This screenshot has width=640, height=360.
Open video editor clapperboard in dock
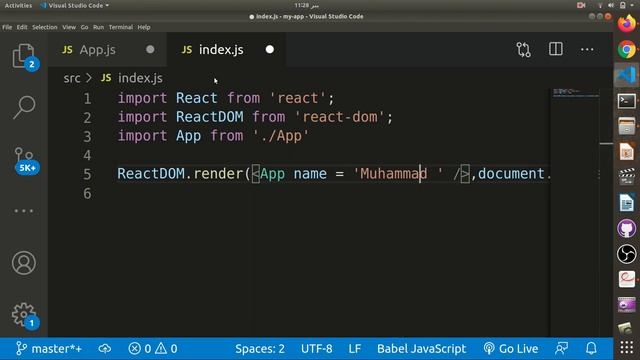coord(627,177)
